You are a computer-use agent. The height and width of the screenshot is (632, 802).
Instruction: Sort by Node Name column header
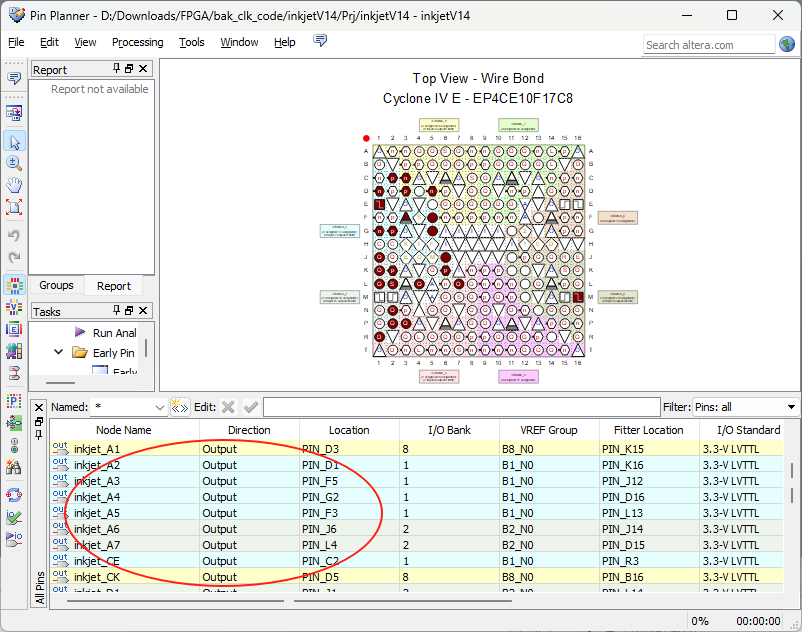point(124,430)
